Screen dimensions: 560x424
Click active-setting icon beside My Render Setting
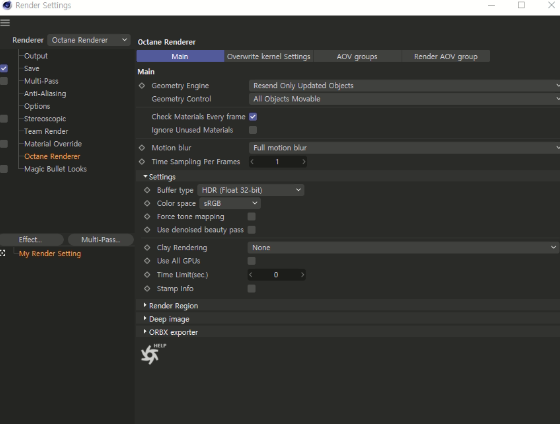pos(3,253)
